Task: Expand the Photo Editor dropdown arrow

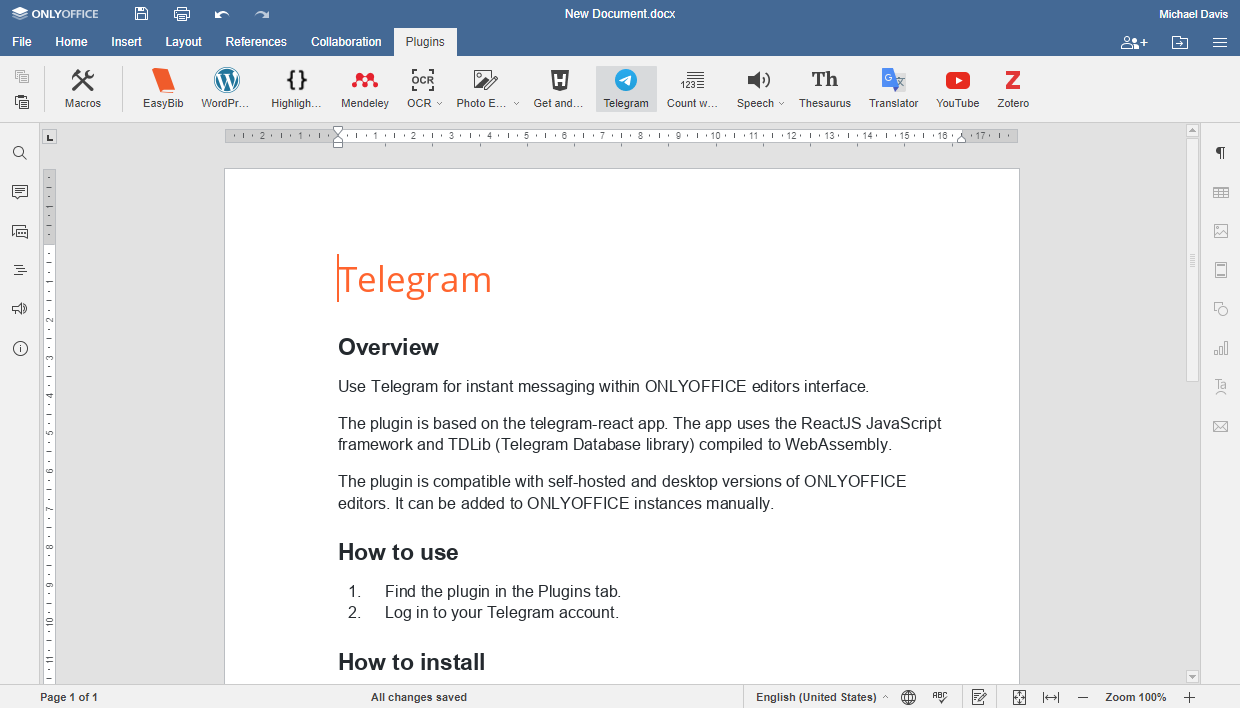Action: coord(516,103)
